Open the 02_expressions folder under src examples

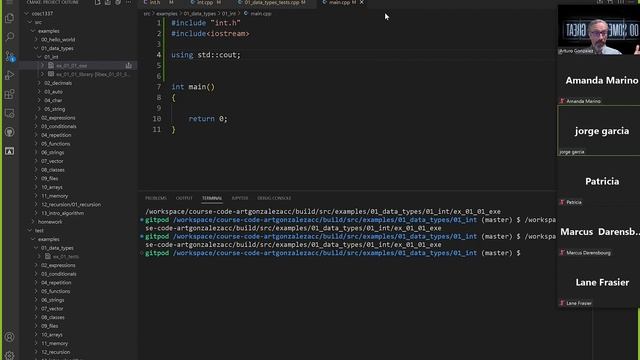(58, 118)
